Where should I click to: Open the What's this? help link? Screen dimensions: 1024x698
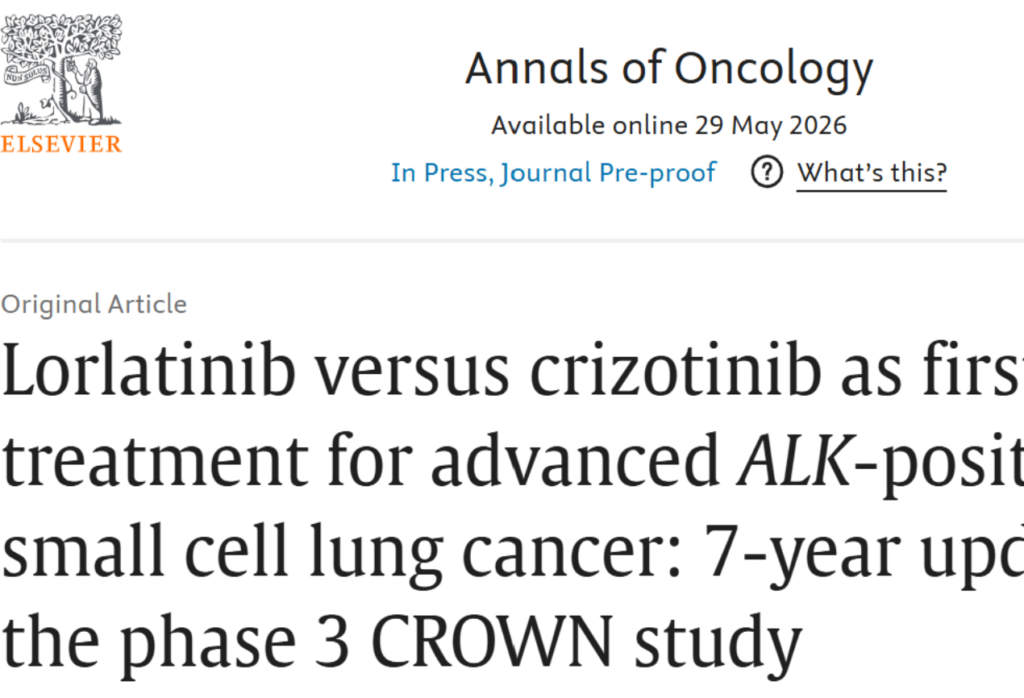(x=872, y=172)
